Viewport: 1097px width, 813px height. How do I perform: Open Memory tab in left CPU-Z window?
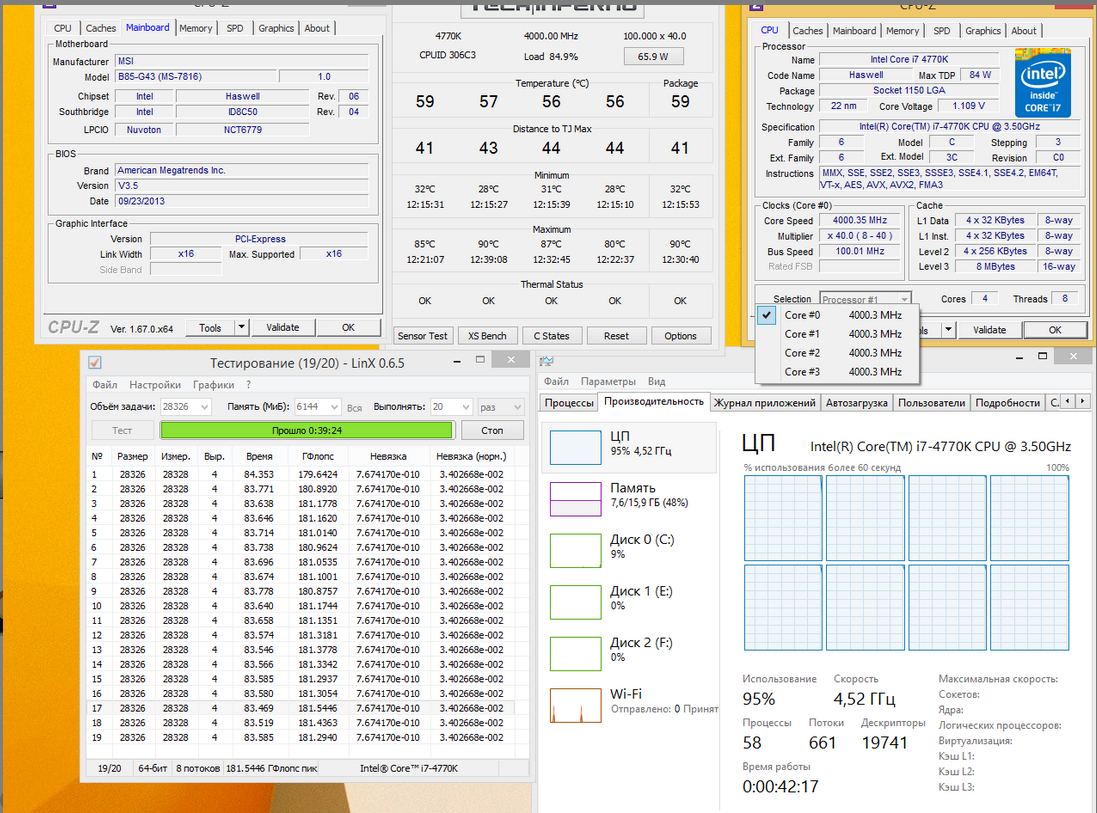tap(195, 28)
